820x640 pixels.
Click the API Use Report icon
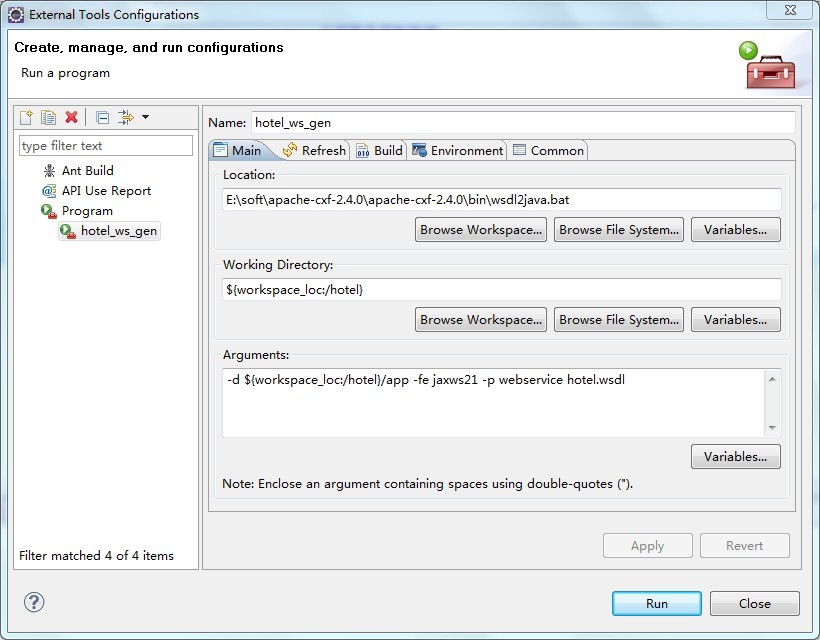coord(49,191)
